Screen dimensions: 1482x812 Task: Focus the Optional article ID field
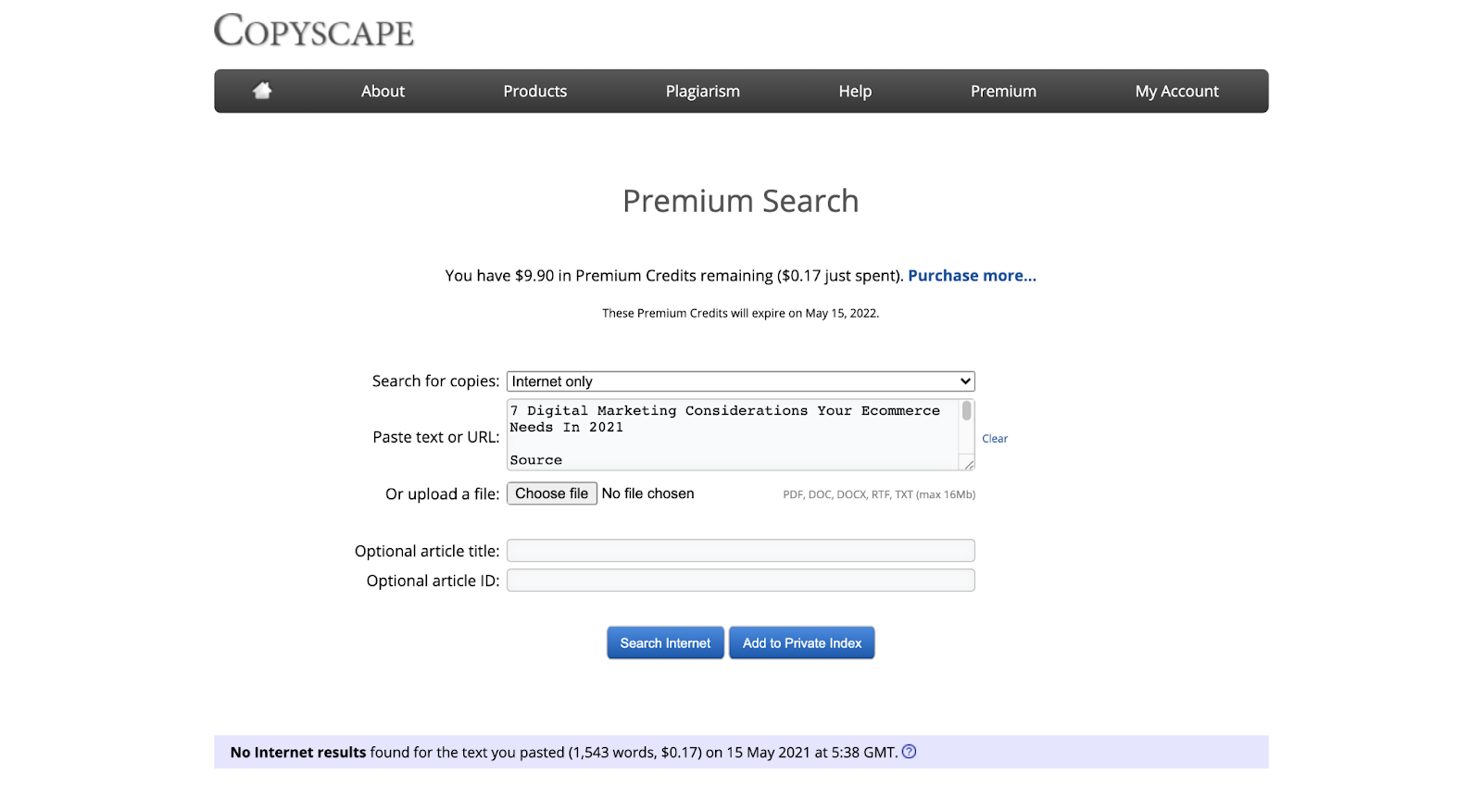pos(741,581)
